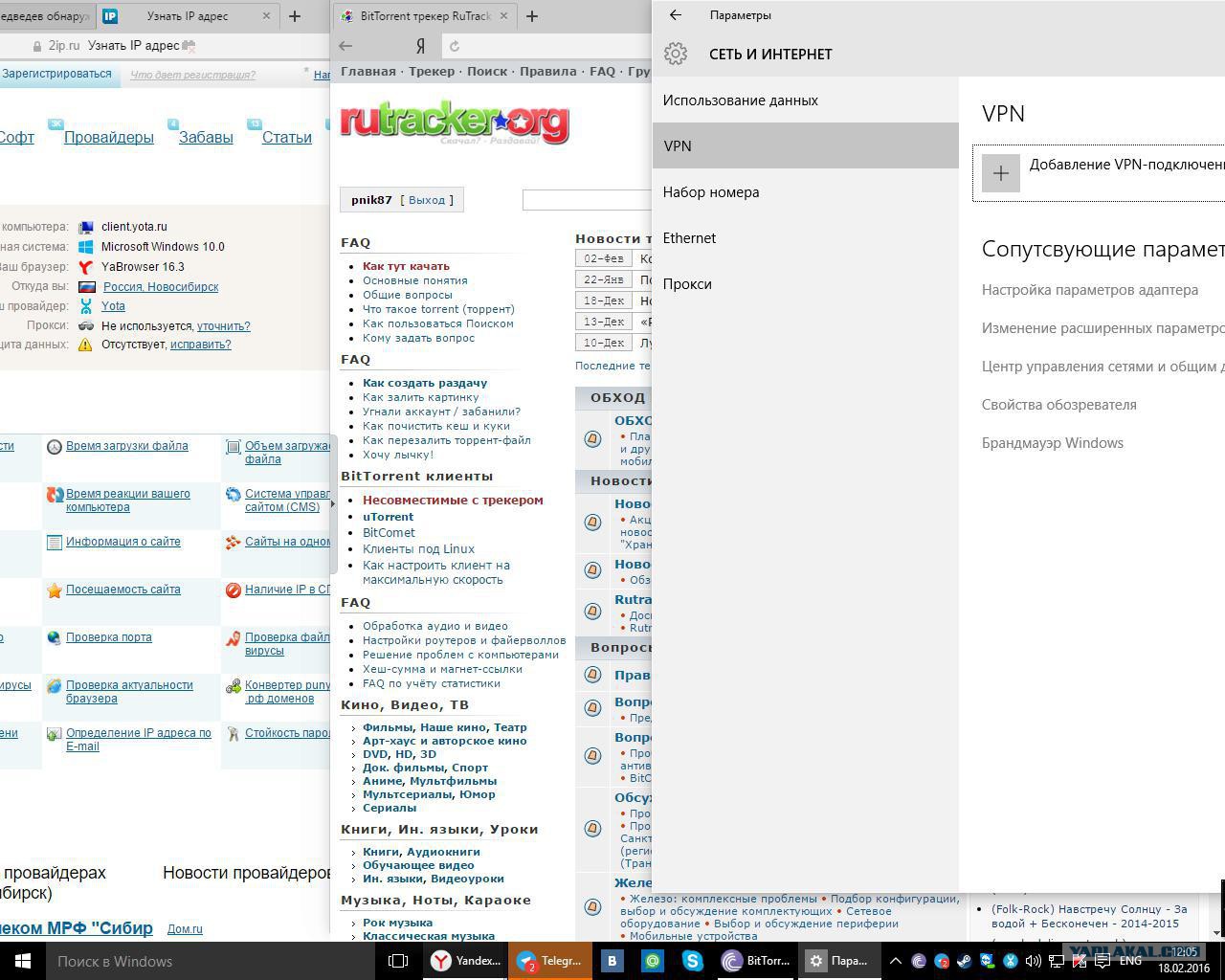Click the Yandex Я button in RuTracker browser

click(420, 45)
